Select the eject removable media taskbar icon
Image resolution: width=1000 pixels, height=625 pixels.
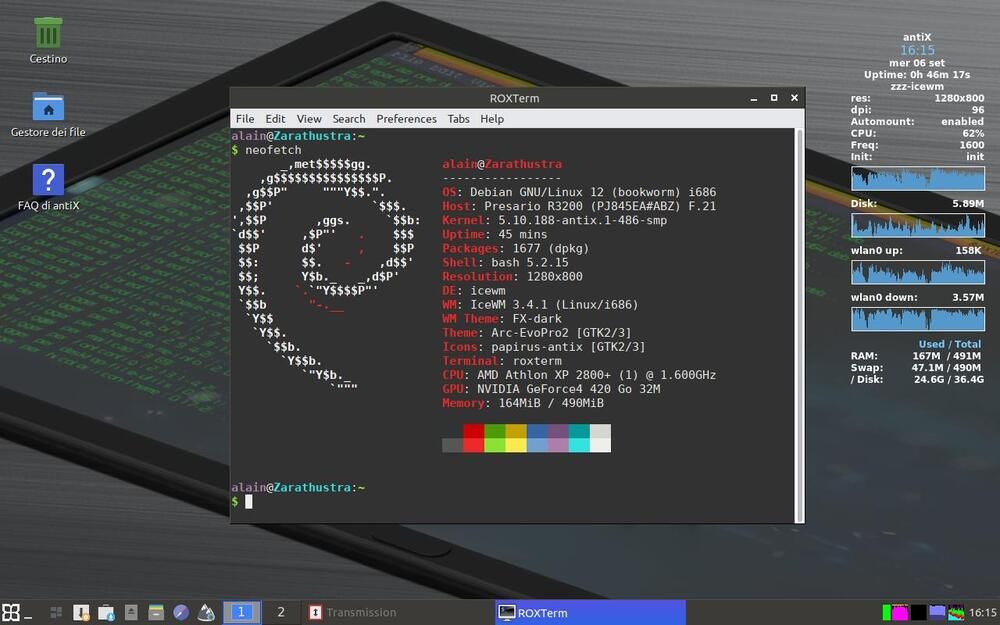click(x=130, y=612)
